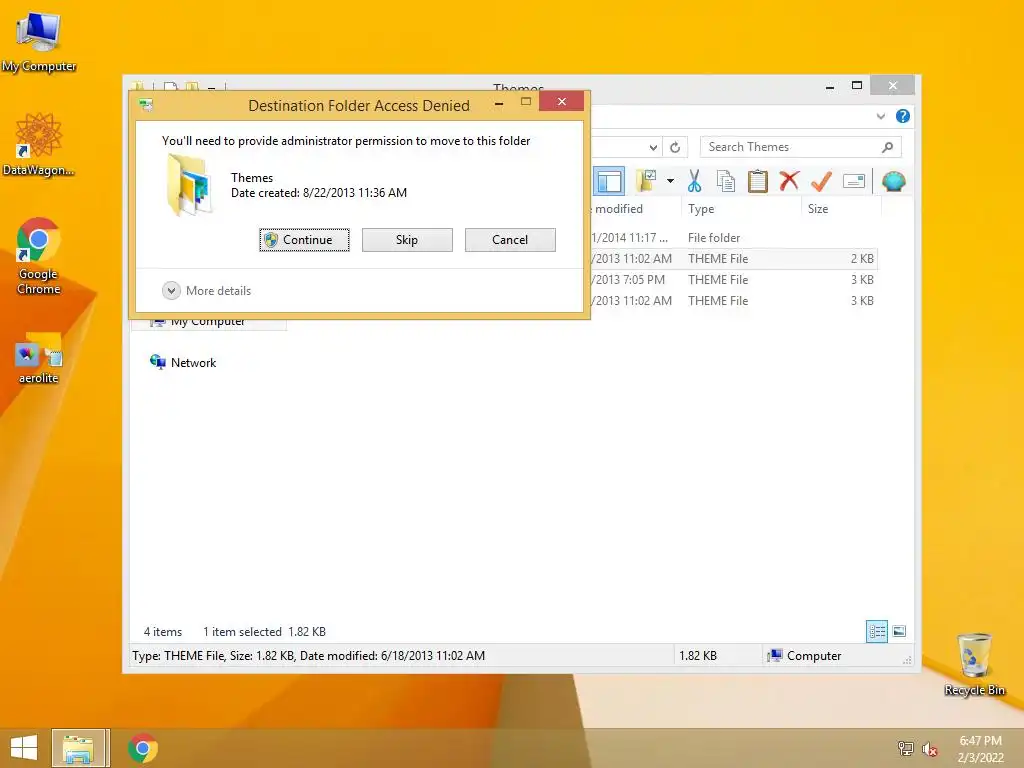Click the red X Delete icon
This screenshot has width=1024, height=768.
click(789, 180)
